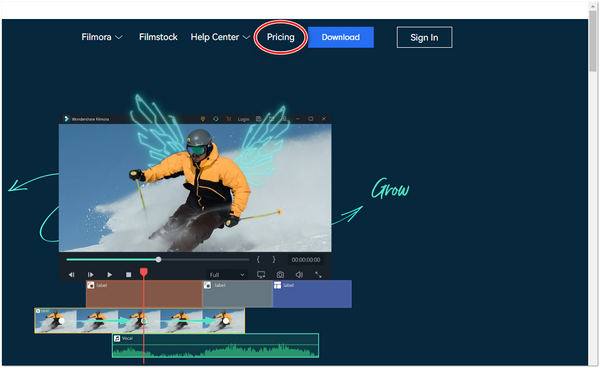Image resolution: width=600 pixels, height=368 pixels.
Task: Click the Wondershare Filmora logo icon
Action: click(67, 119)
